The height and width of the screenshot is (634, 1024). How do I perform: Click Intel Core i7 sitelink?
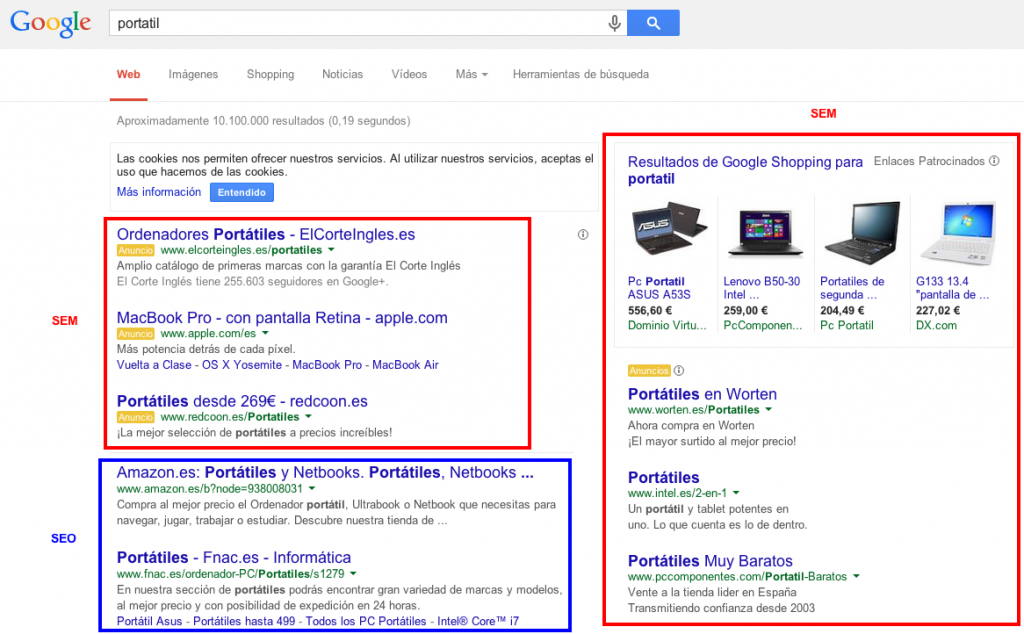(478, 622)
